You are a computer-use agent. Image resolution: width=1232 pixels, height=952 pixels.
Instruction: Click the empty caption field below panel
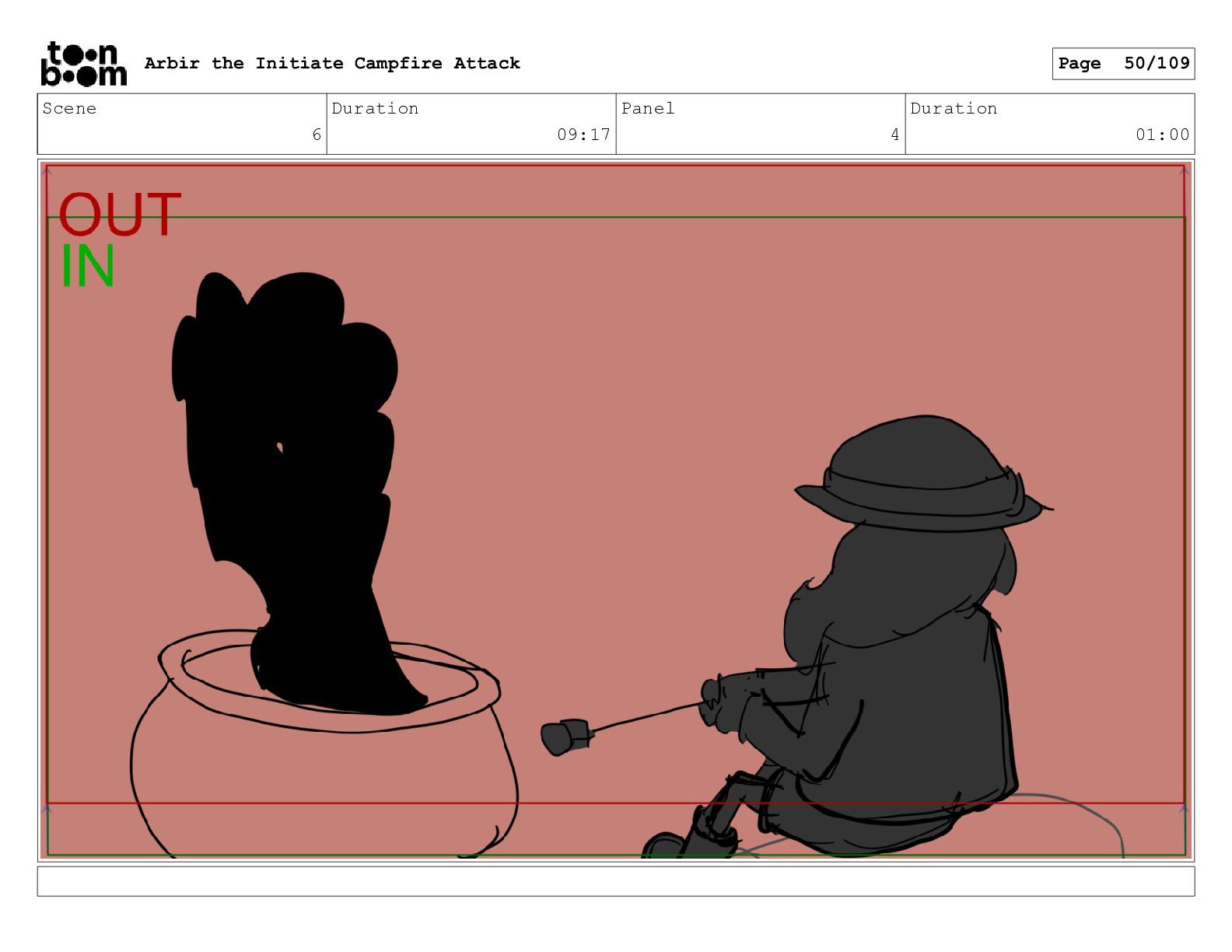point(616,881)
